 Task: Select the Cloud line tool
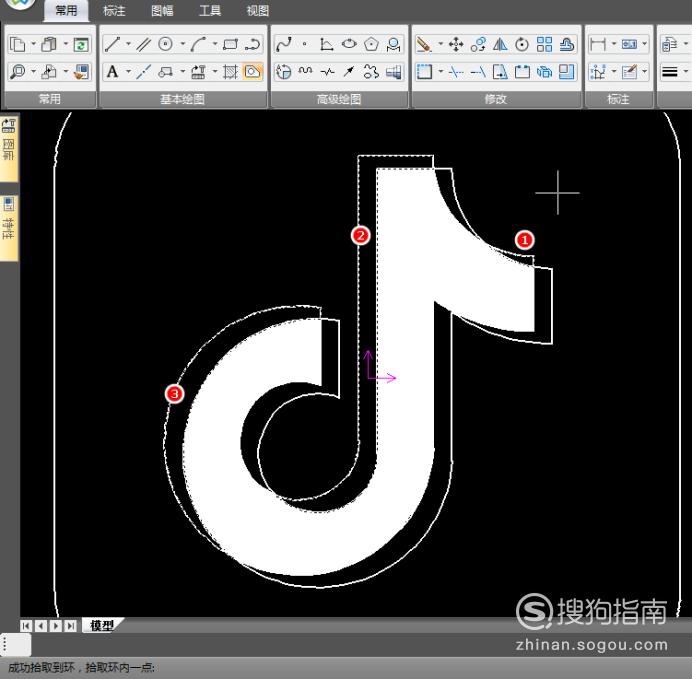click(371, 71)
